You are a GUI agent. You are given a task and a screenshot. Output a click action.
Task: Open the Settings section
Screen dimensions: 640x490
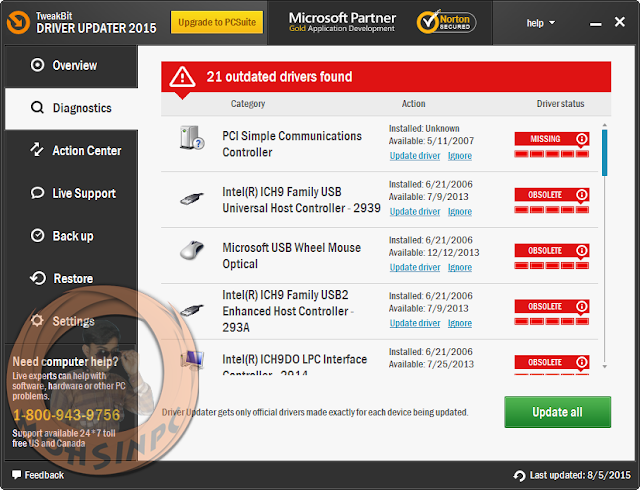coord(71,321)
